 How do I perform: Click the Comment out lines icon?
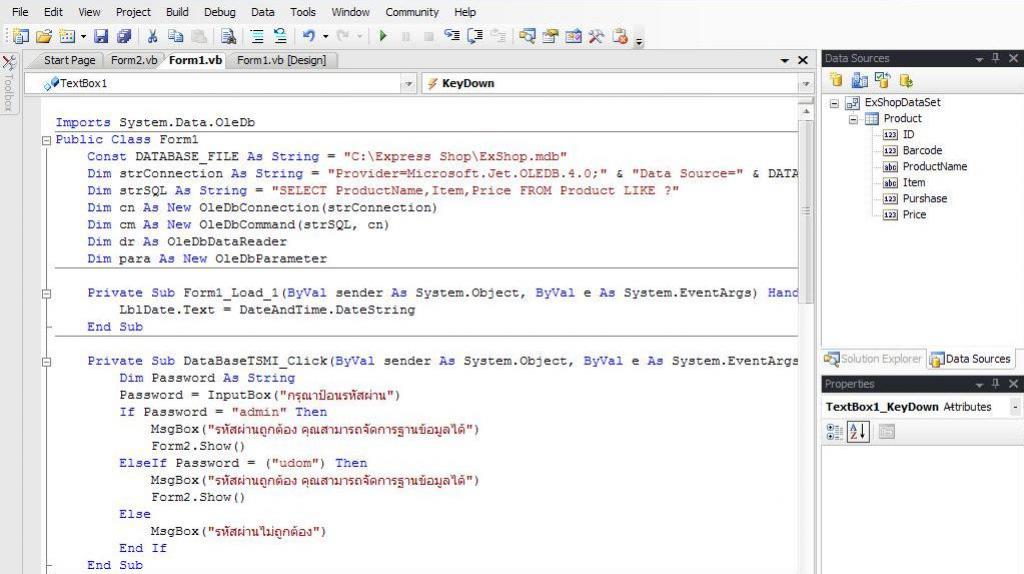(255, 37)
